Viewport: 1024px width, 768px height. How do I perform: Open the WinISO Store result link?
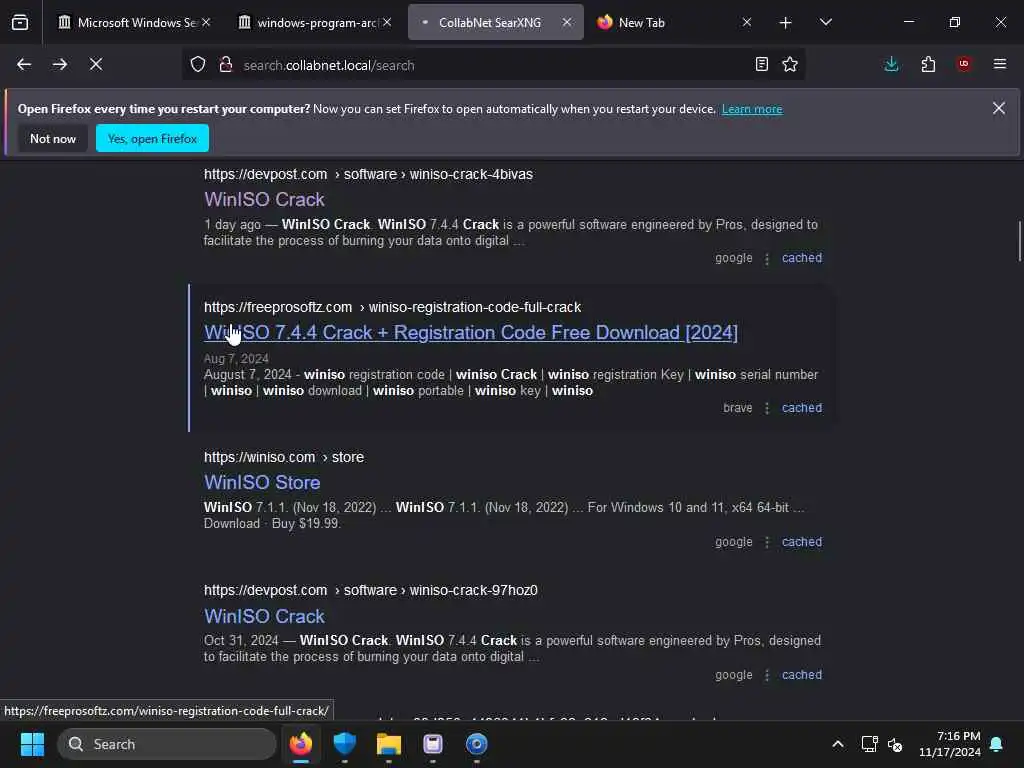click(262, 483)
